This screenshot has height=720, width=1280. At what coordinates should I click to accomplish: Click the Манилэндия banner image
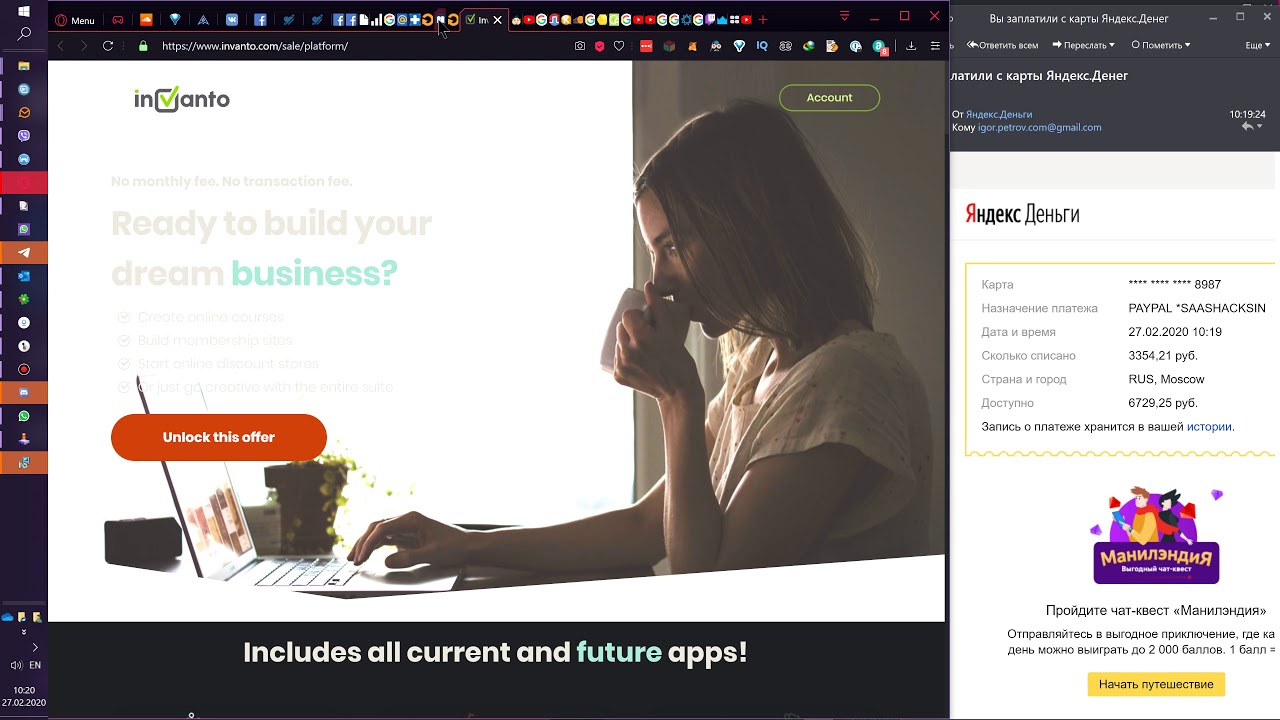[1156, 536]
